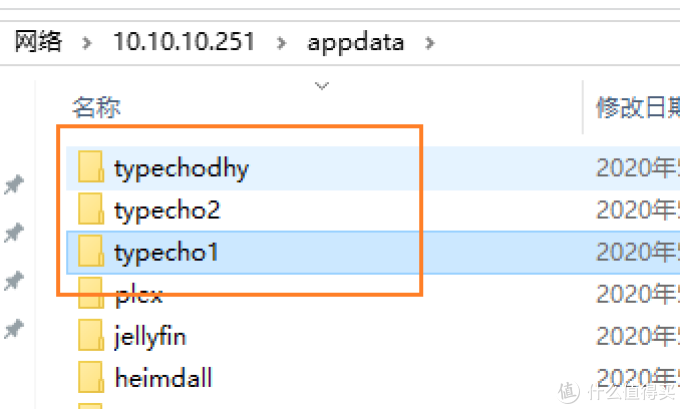Image resolution: width=680 pixels, height=409 pixels.
Task: Click the bottommost pin icon in left sidebar
Action: pyautogui.click(x=14, y=329)
